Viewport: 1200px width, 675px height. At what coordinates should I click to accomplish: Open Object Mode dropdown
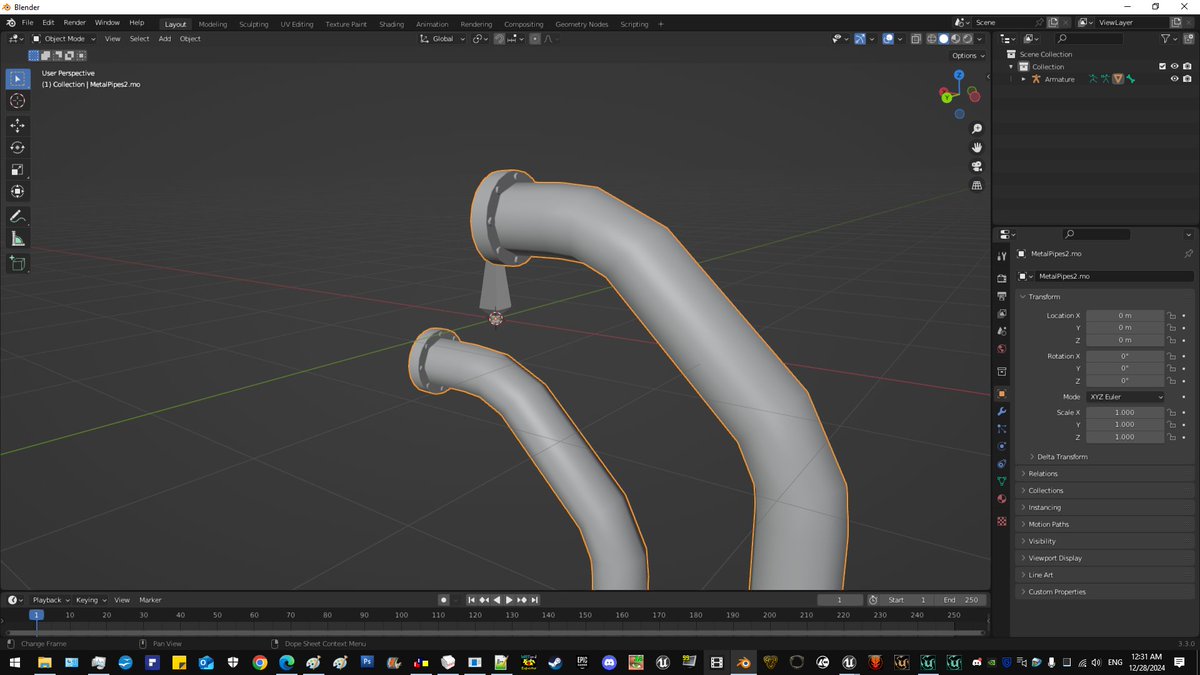64,39
